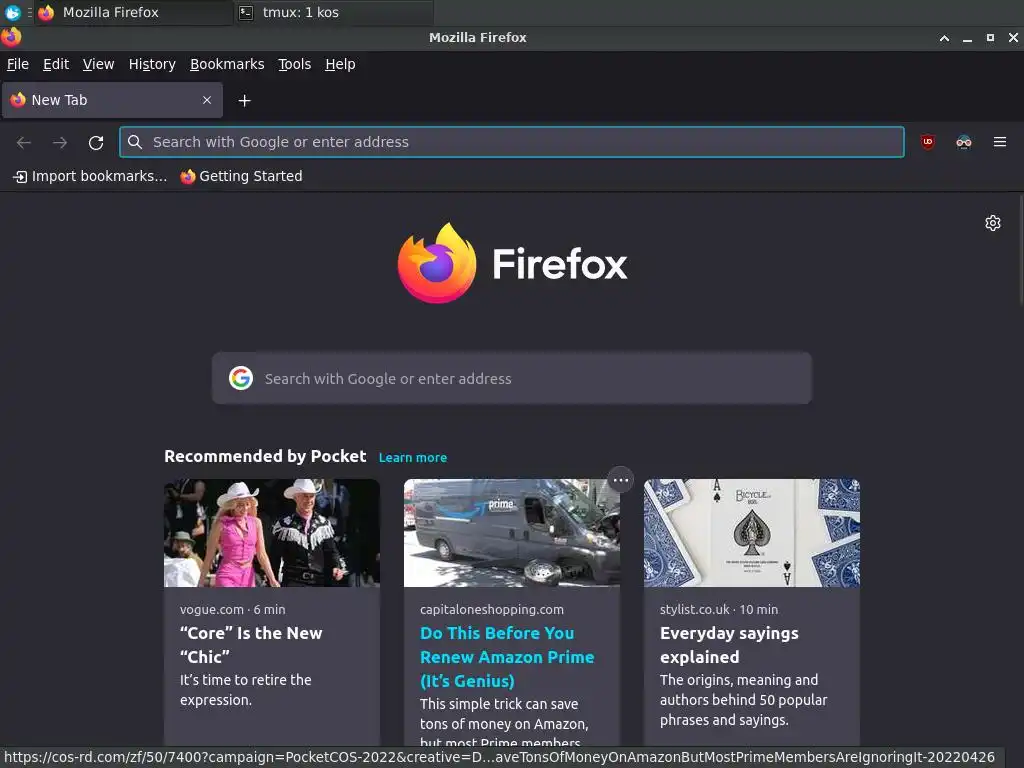Reload the current page

(x=96, y=142)
